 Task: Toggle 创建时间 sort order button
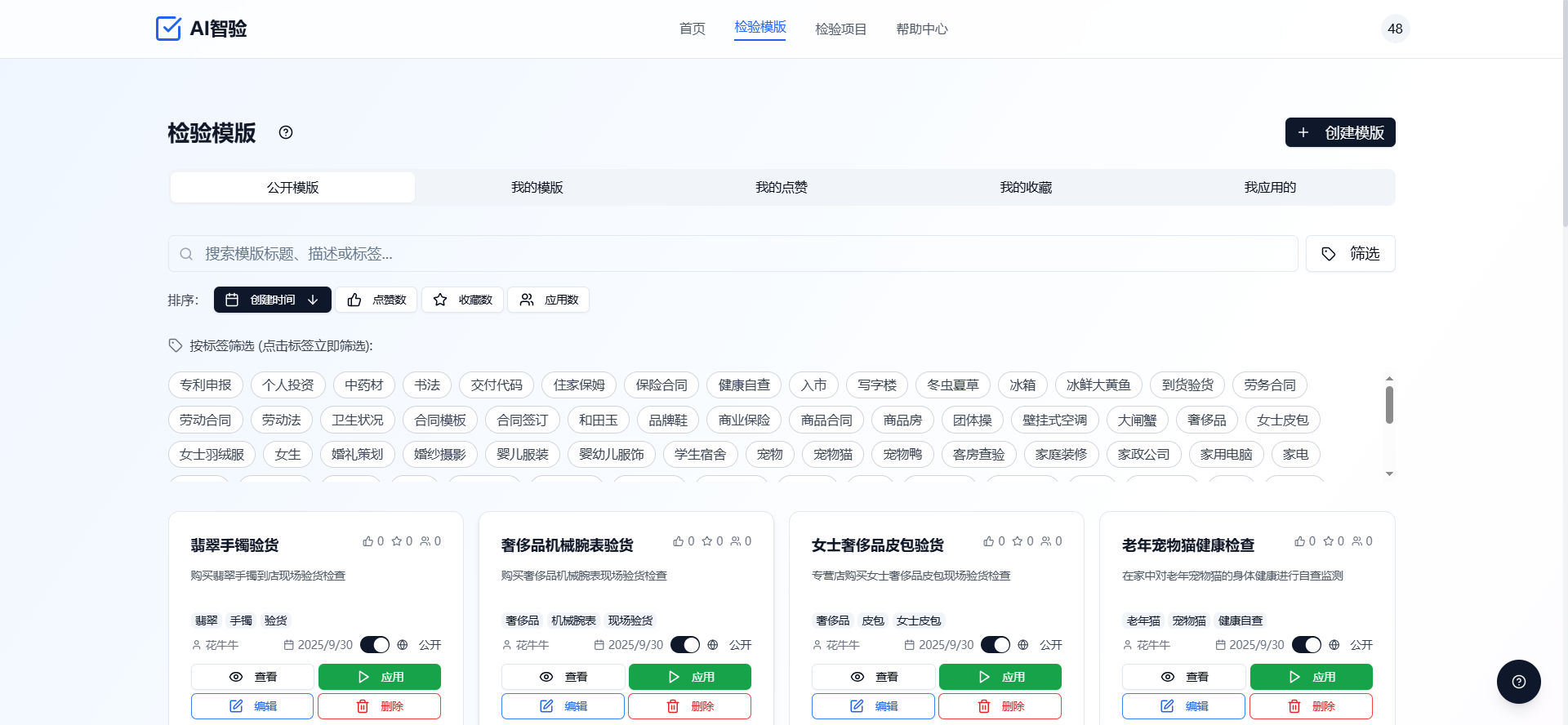(273, 300)
